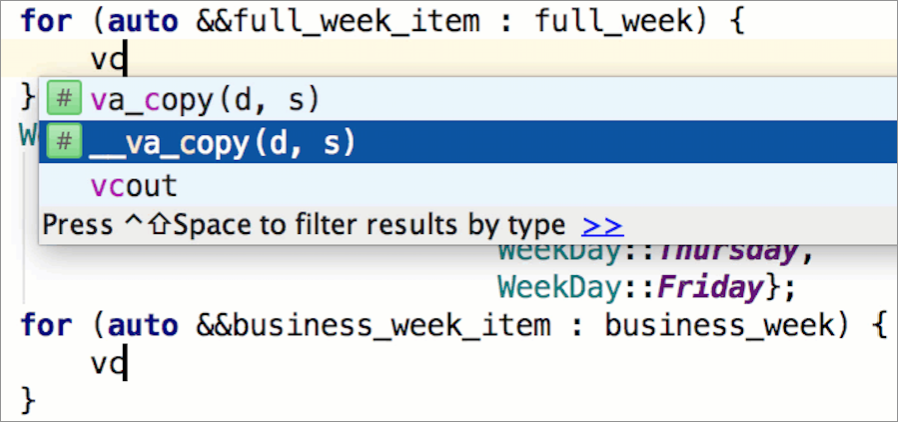898x422 pixels.
Task: Click the for keyword of the business loop
Action: coord(46,326)
